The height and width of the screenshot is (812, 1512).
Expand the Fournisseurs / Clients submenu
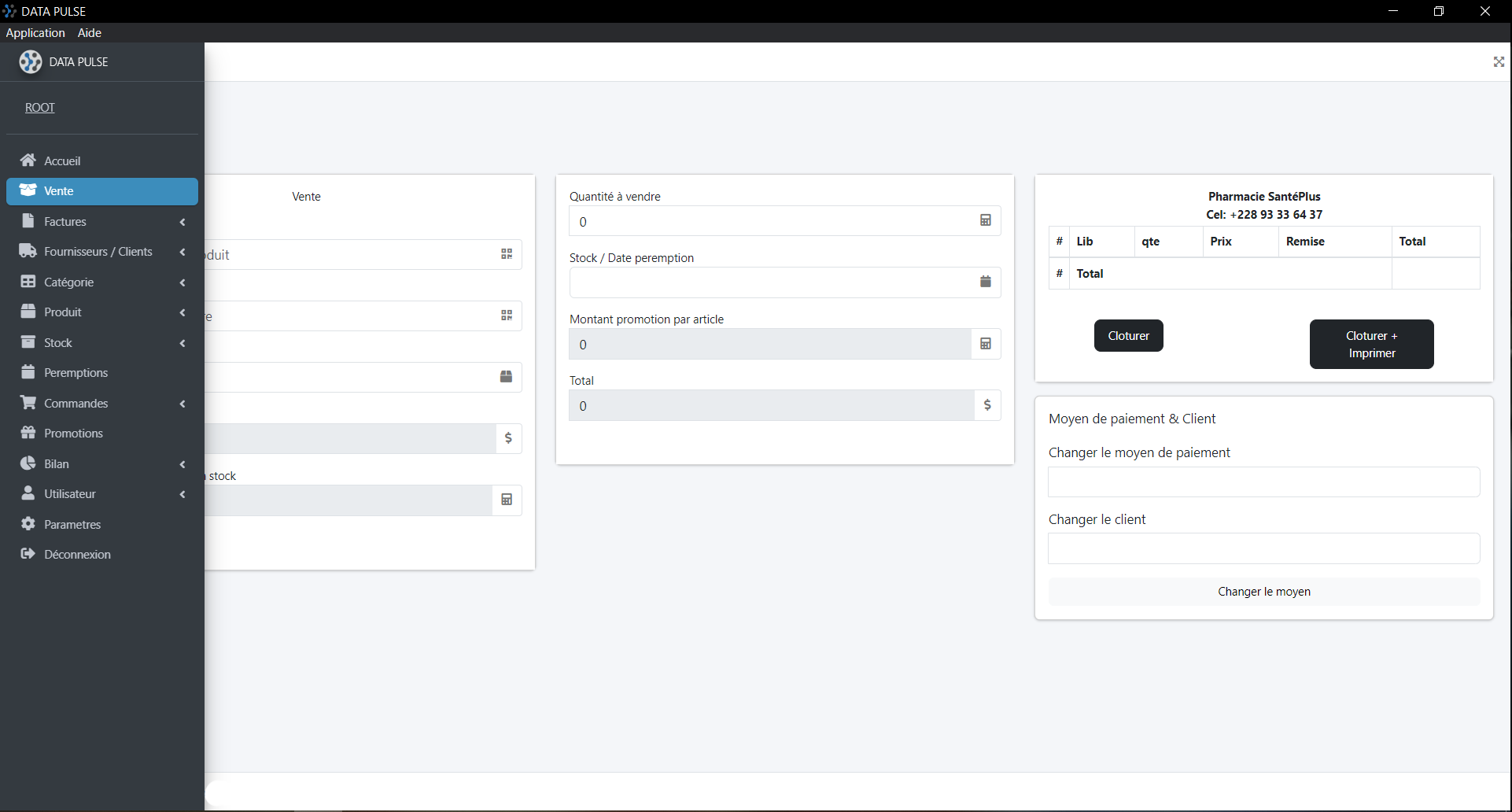tap(182, 252)
